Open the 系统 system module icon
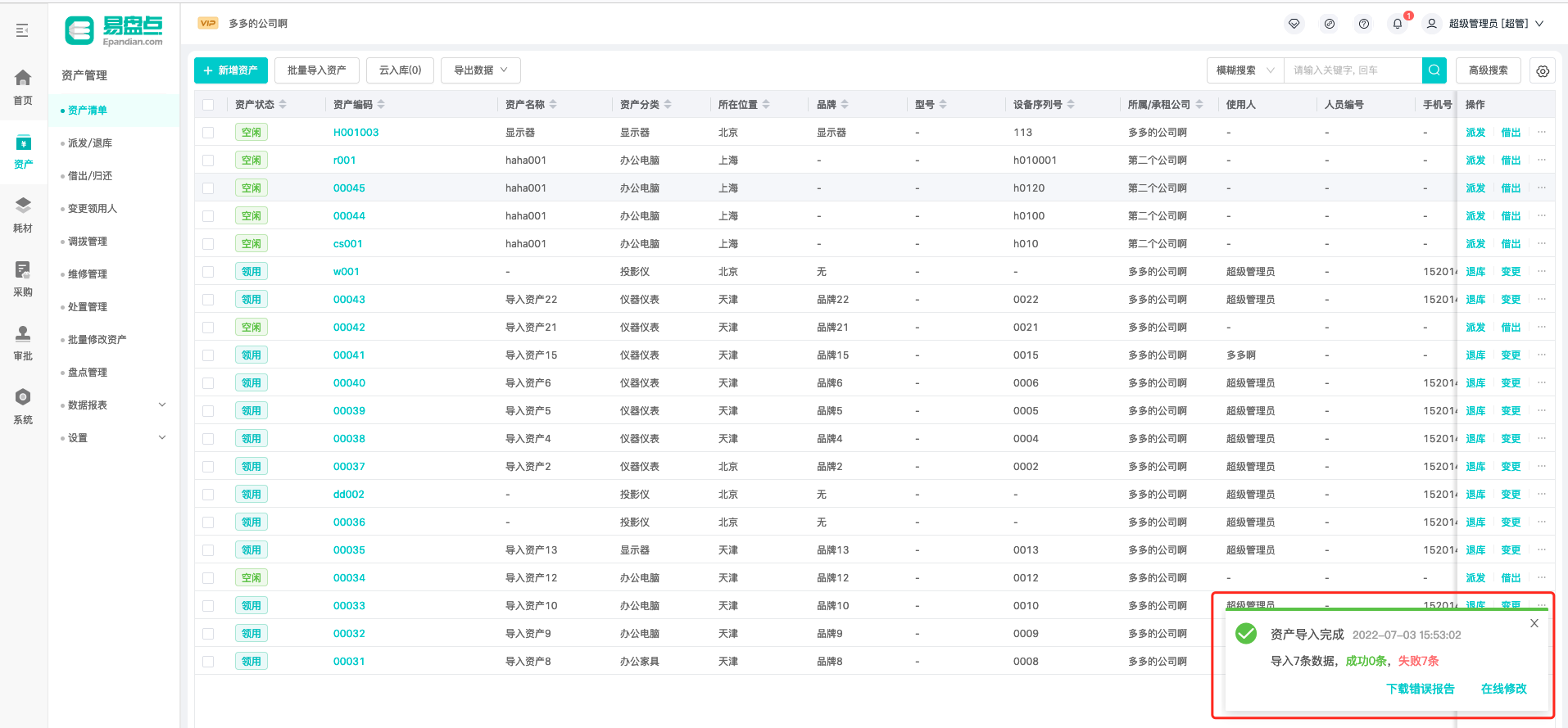The height and width of the screenshot is (728, 1568). pyautogui.click(x=23, y=397)
